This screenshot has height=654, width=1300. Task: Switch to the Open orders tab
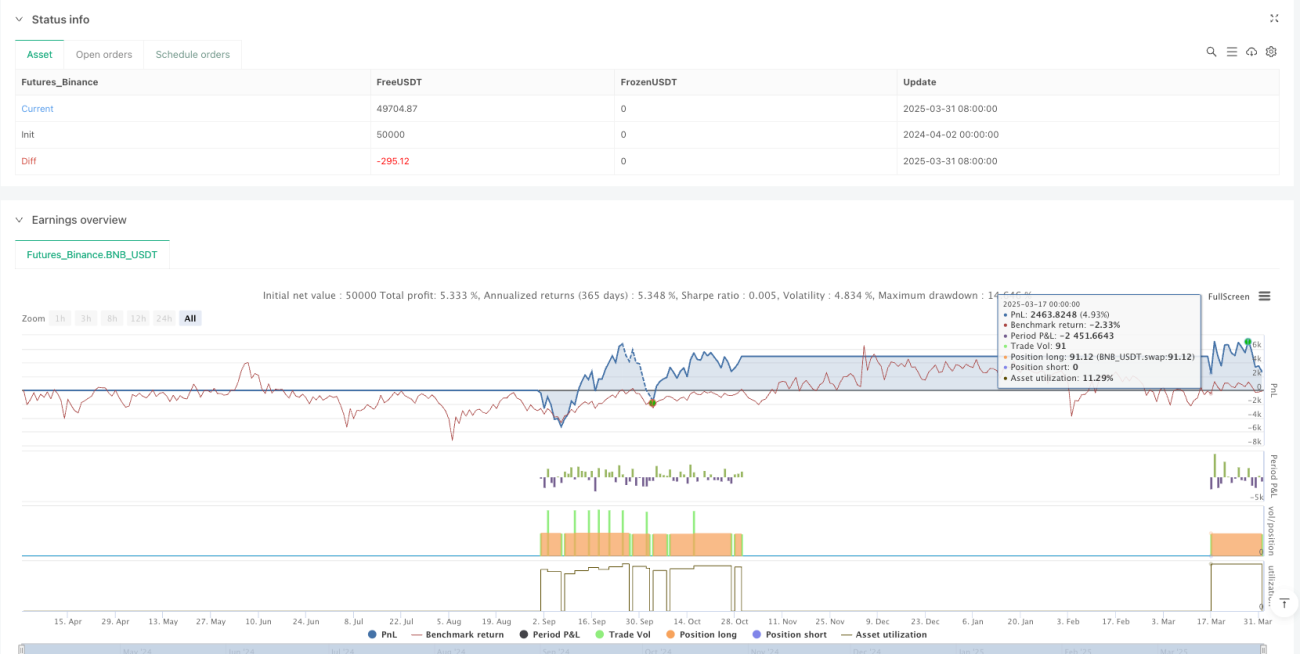coord(104,54)
